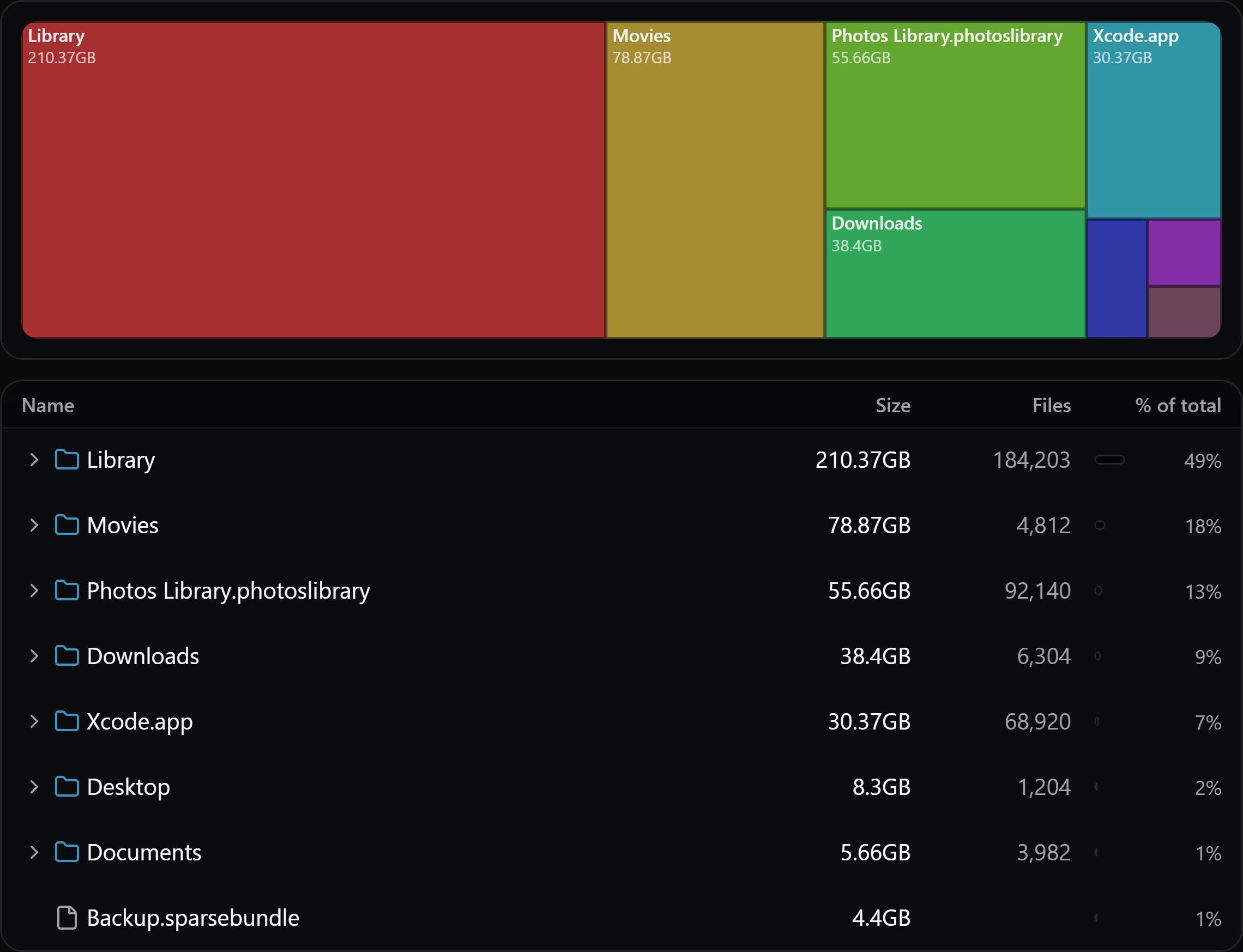Click the 68,920 files value

1038,721
